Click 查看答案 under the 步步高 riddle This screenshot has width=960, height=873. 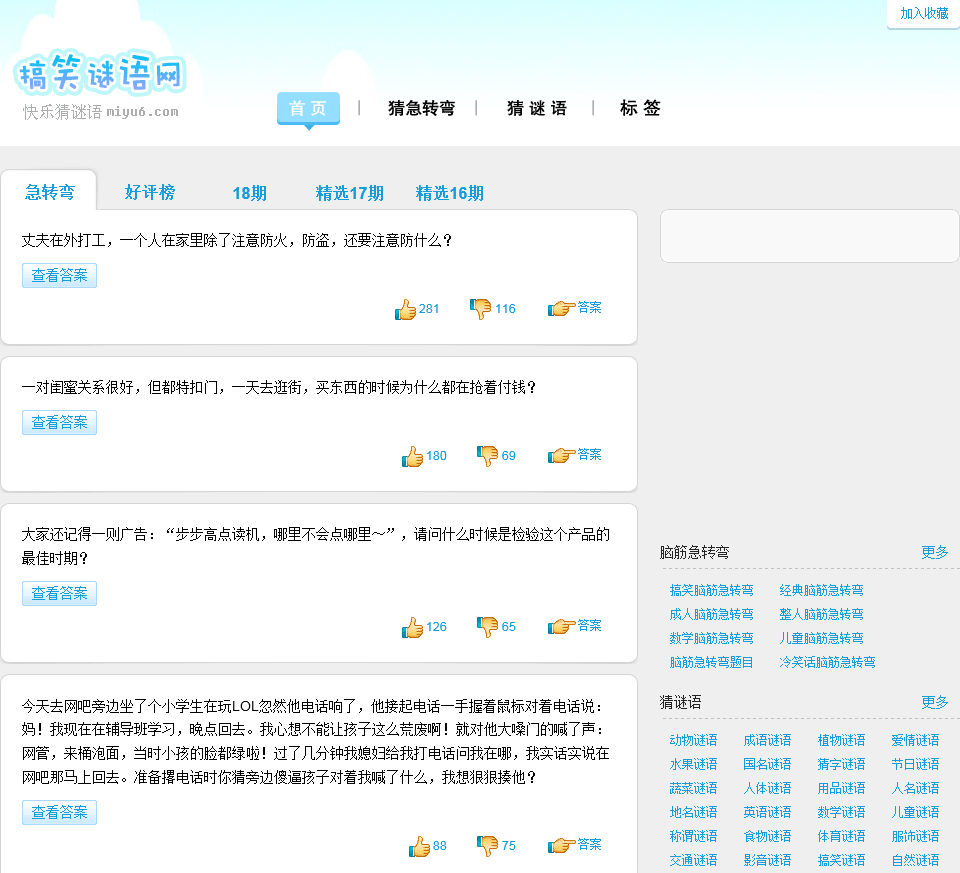click(x=59, y=593)
